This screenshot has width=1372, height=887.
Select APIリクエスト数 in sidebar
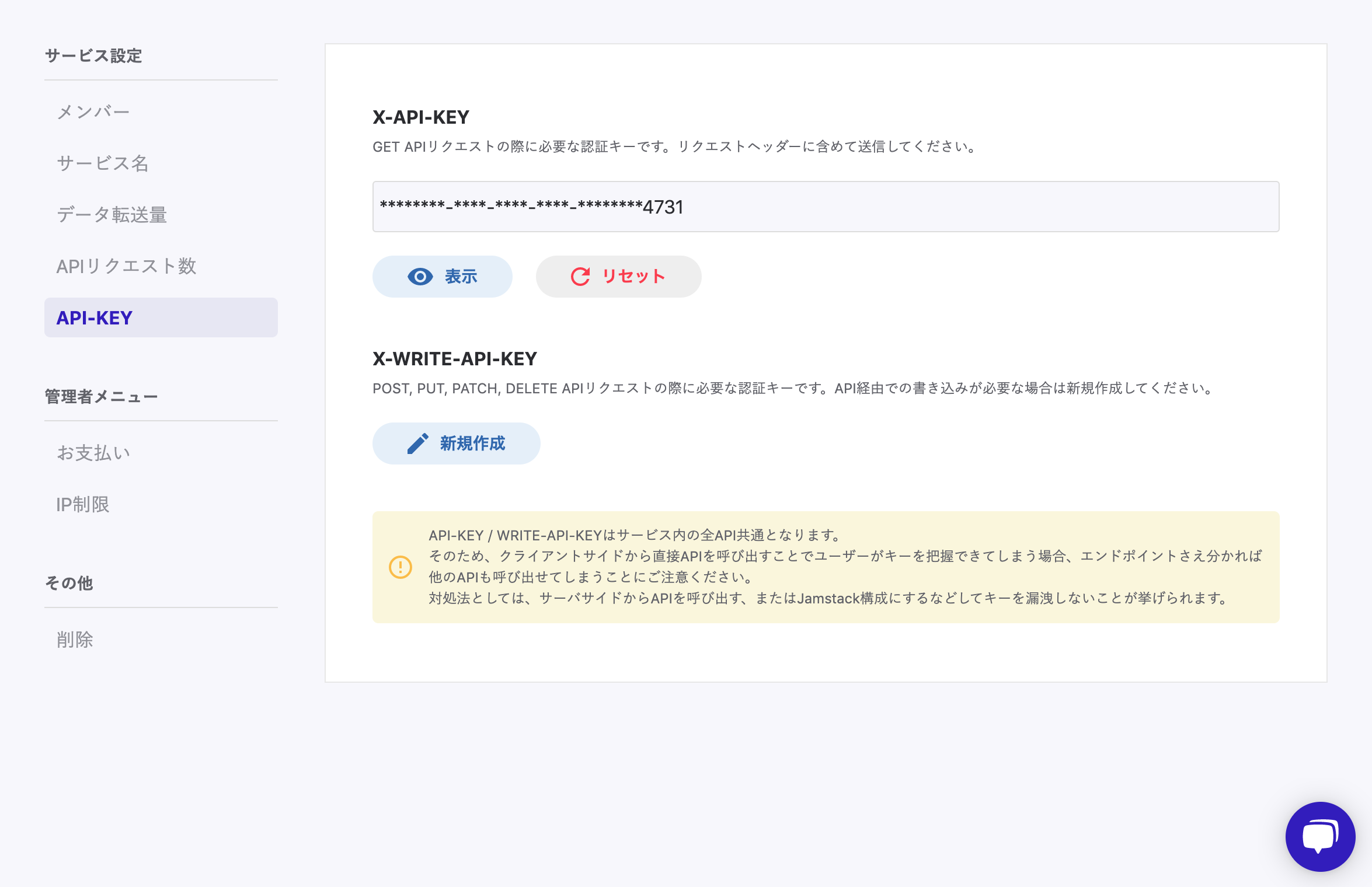click(x=126, y=266)
